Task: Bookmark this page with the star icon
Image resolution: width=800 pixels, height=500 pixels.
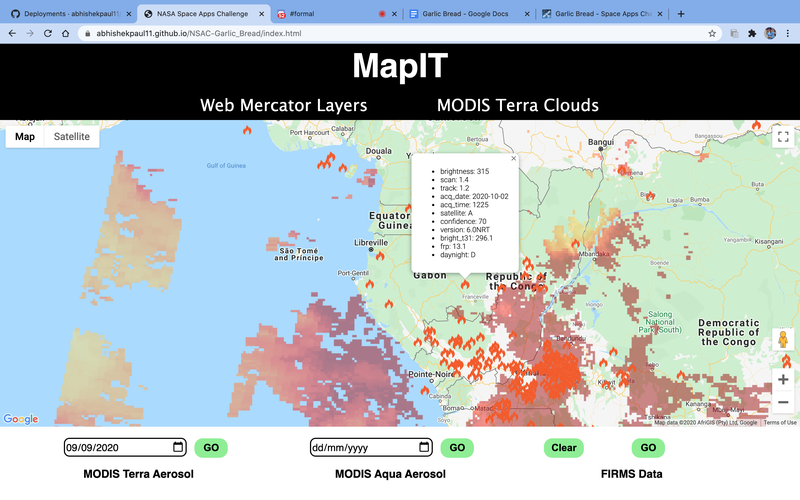Action: [712, 34]
